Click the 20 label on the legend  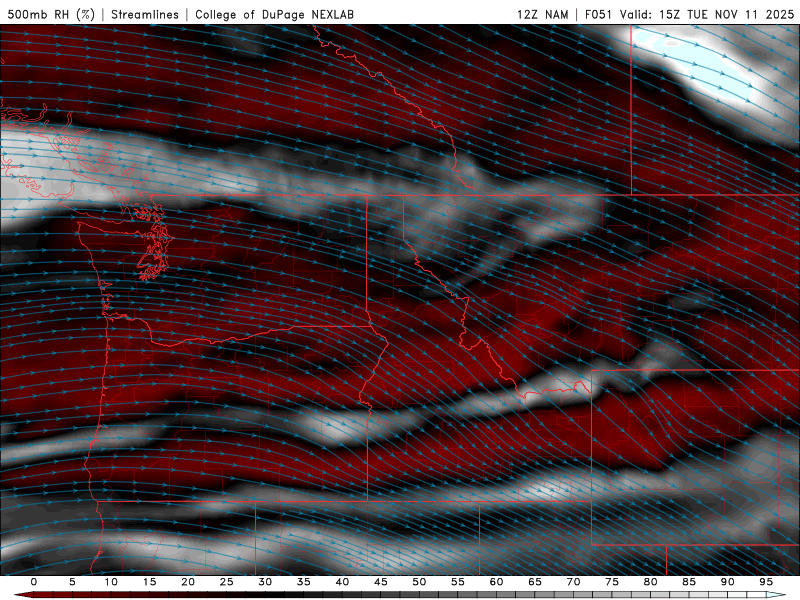coord(188,582)
